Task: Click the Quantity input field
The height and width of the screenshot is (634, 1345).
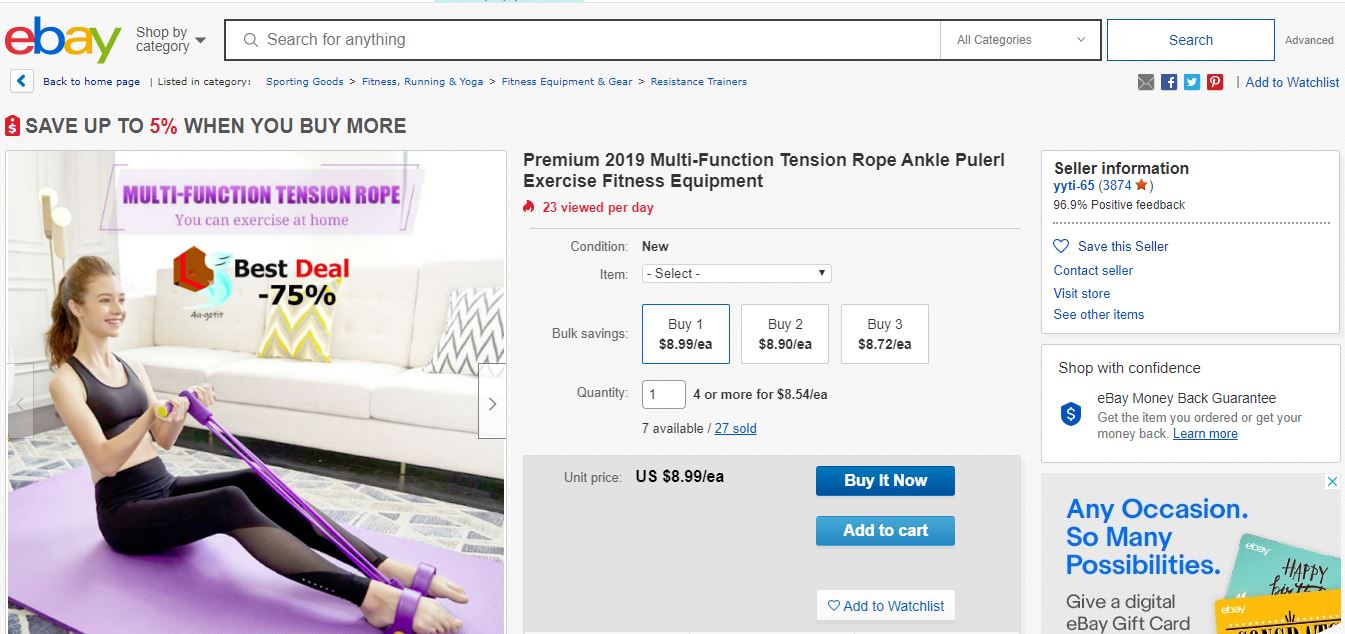Action: click(x=663, y=394)
